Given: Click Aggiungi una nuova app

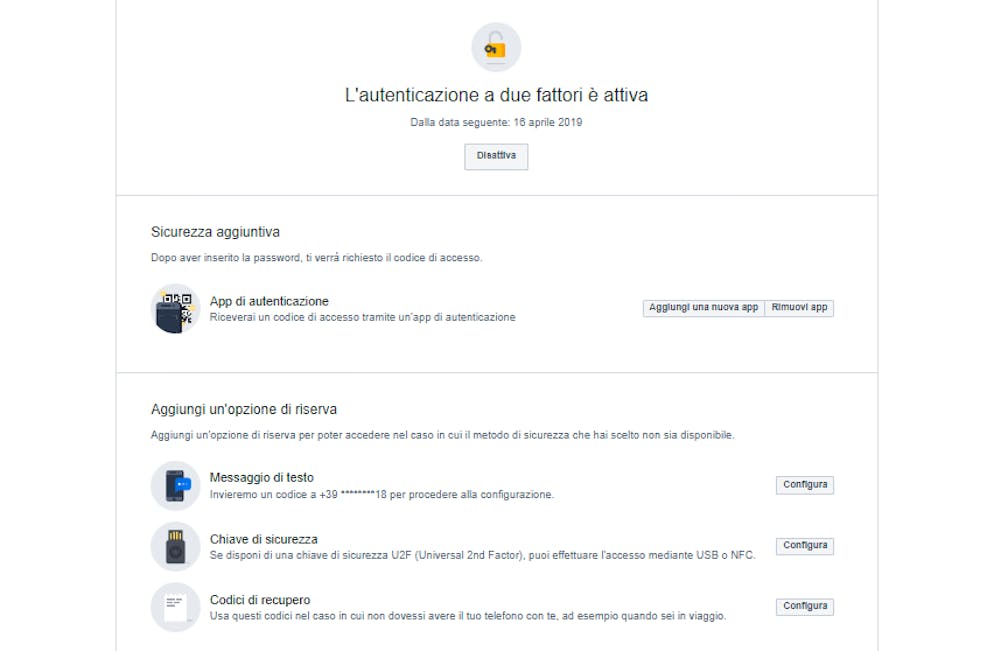Looking at the screenshot, I should coord(703,308).
